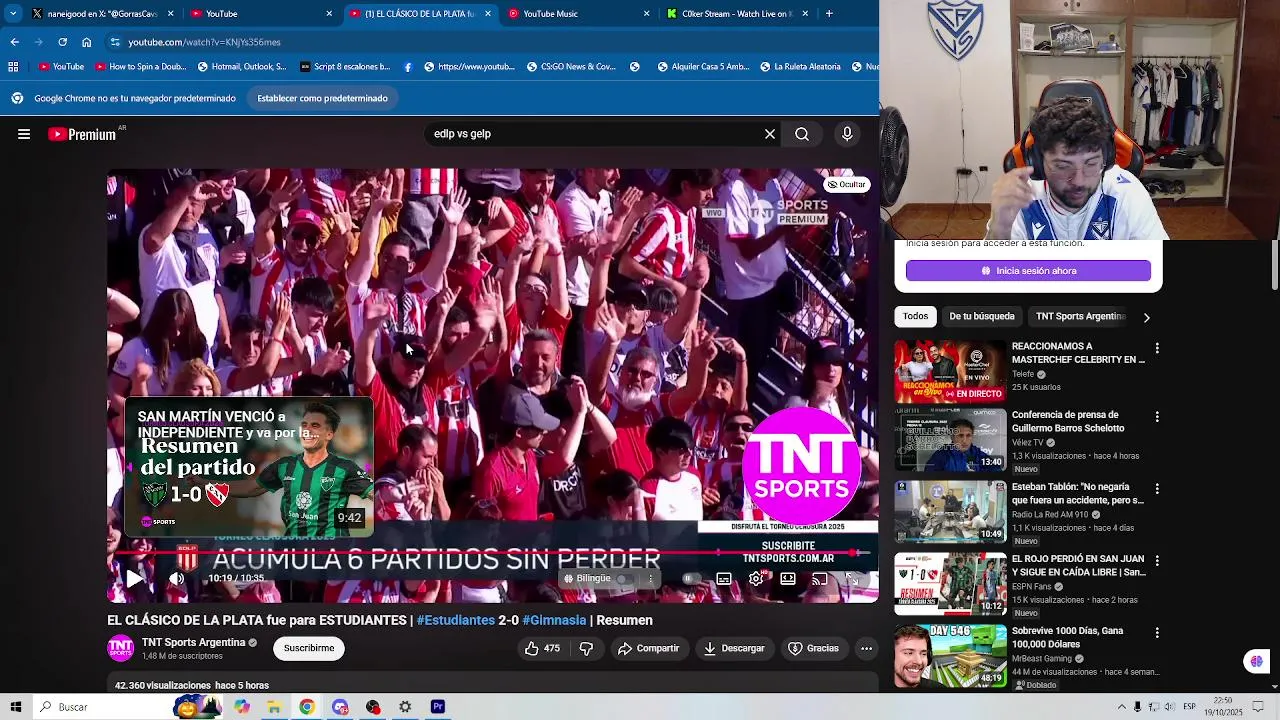The image size is (1280, 720).
Task: Click 'Establecer como predeterminado' button
Action: (322, 98)
